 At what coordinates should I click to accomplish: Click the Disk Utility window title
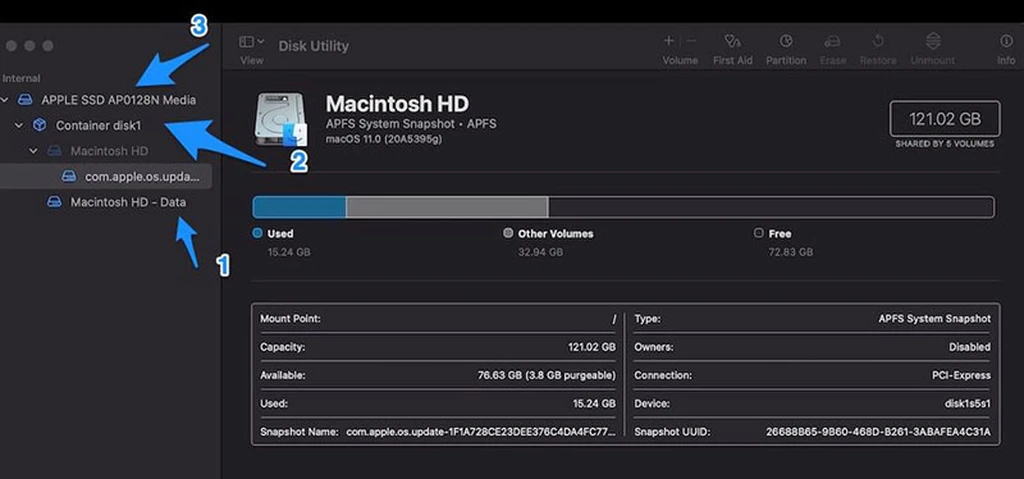click(313, 46)
